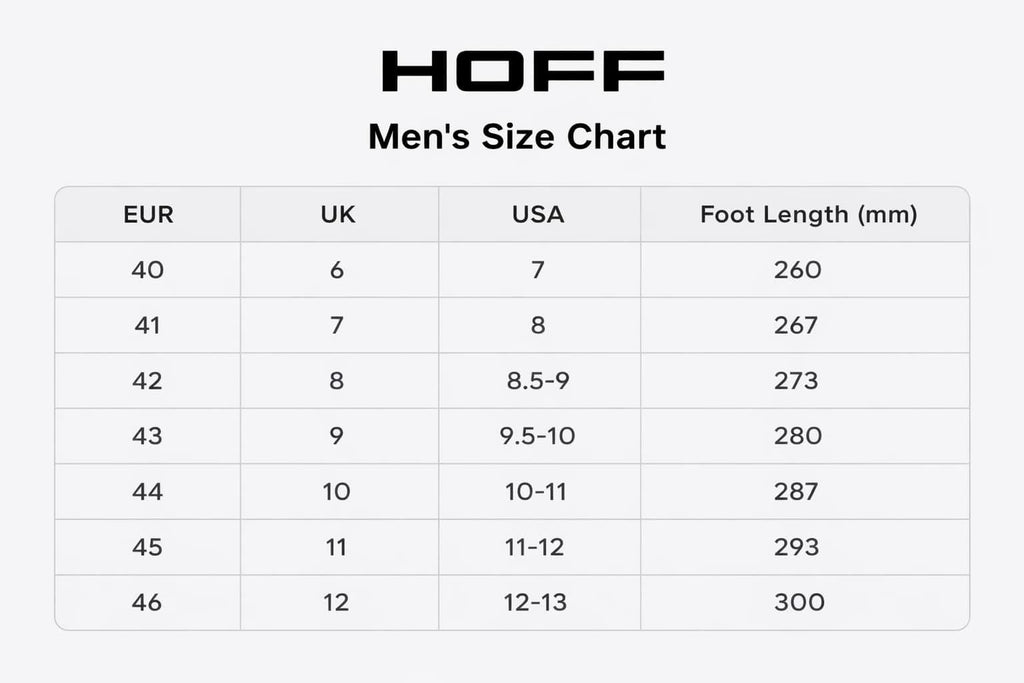Screen dimensions: 1024x683
Task: Select UK size 9 cell
Action: 337,436
